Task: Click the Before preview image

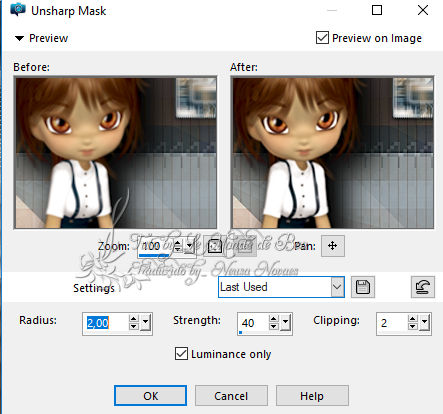Action: (x=115, y=153)
